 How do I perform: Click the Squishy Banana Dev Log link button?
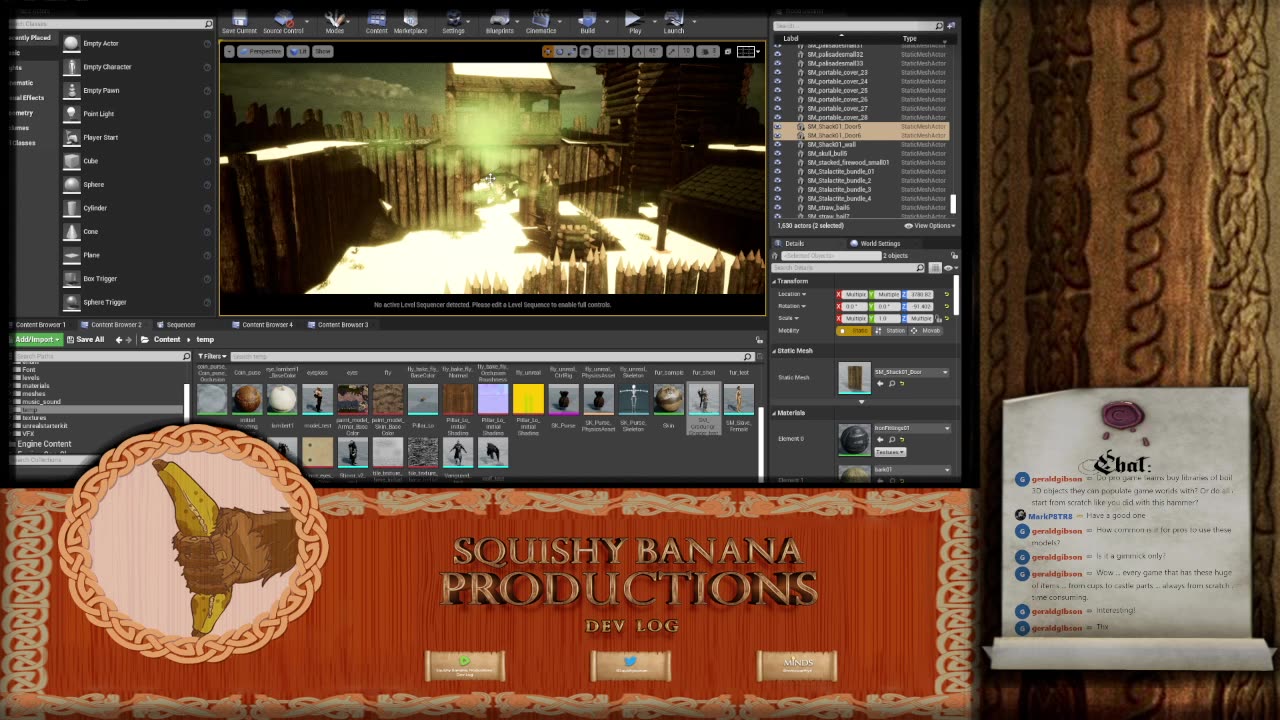465,664
